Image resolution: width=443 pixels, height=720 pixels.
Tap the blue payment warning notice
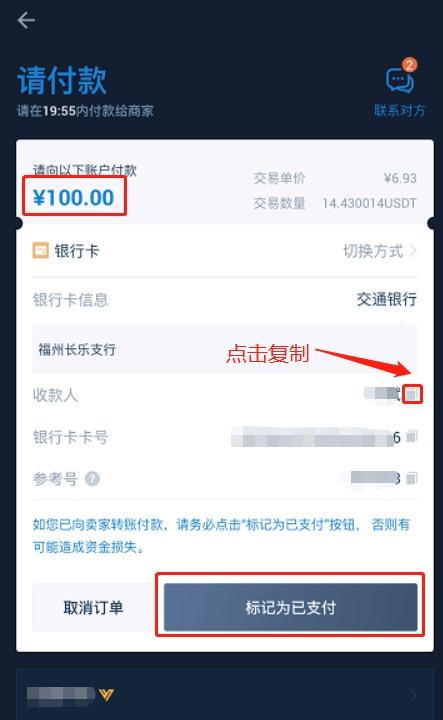tap(221, 535)
